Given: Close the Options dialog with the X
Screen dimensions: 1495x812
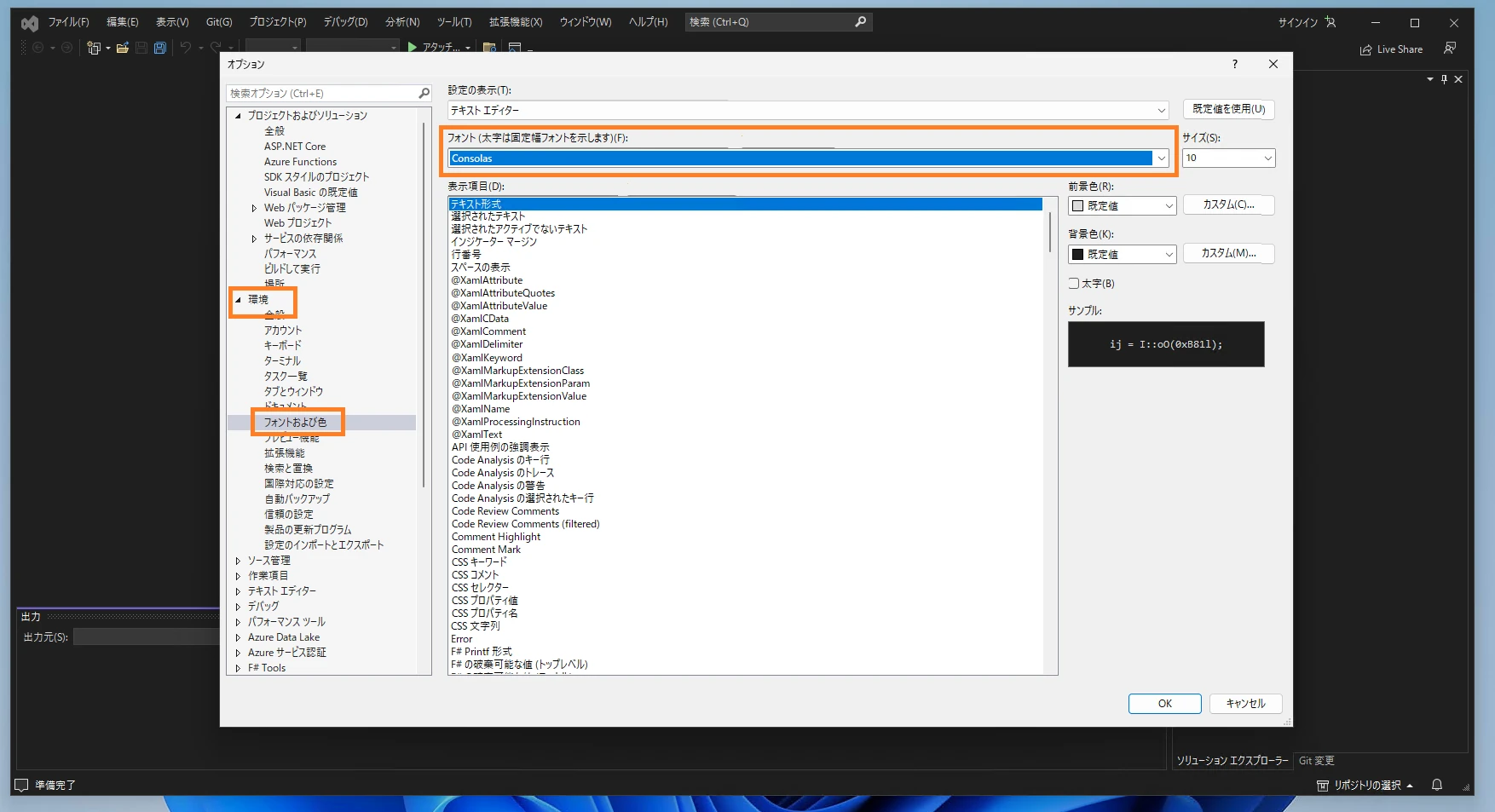Looking at the screenshot, I should (1273, 64).
